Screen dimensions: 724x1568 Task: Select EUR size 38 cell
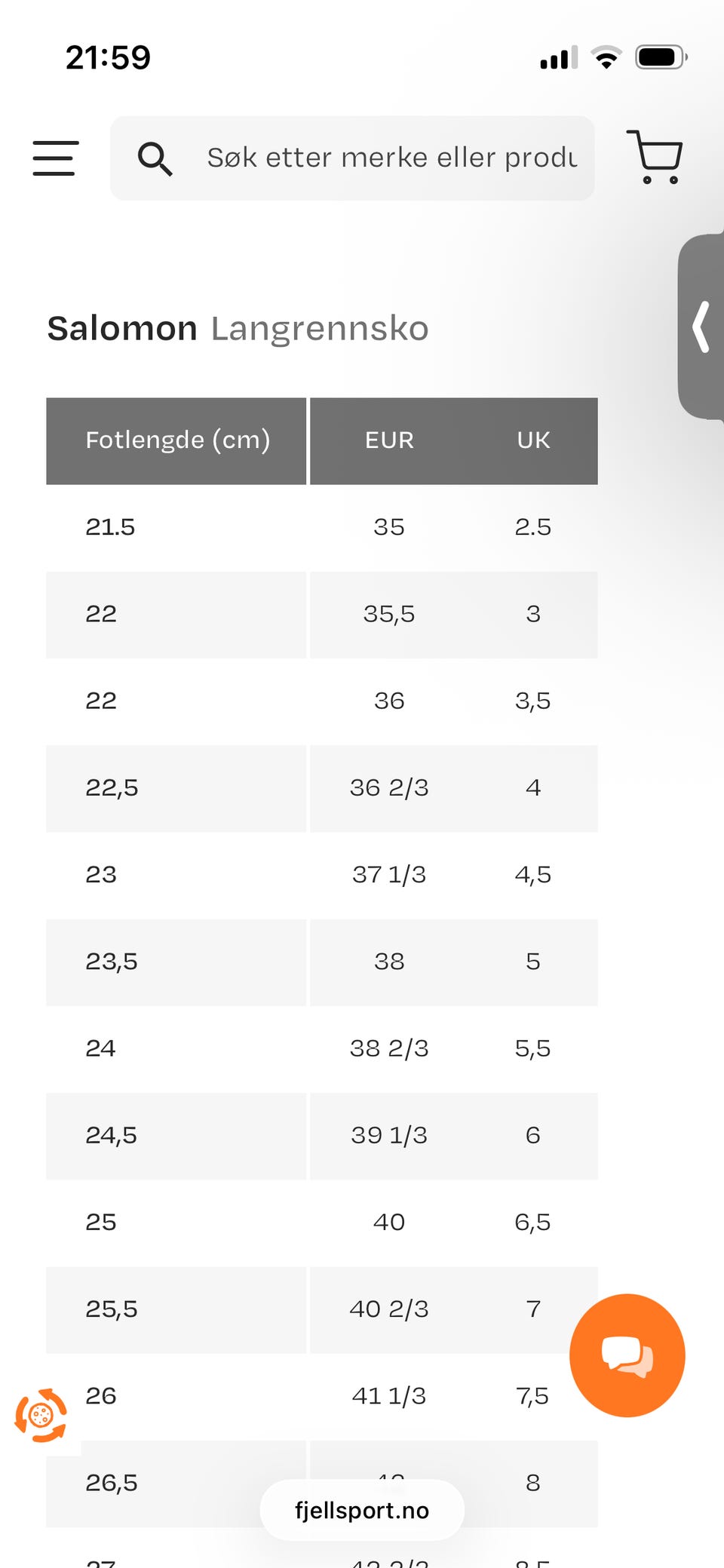(389, 962)
